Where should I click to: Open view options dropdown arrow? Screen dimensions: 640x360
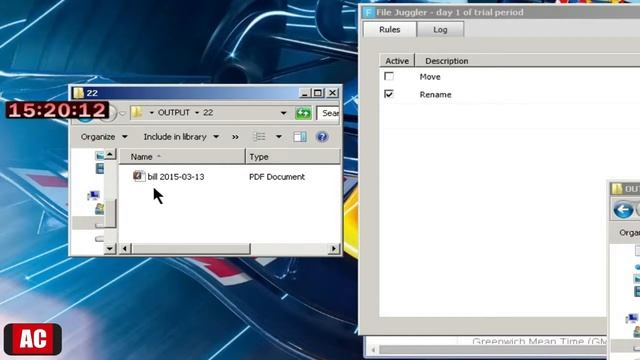279,137
